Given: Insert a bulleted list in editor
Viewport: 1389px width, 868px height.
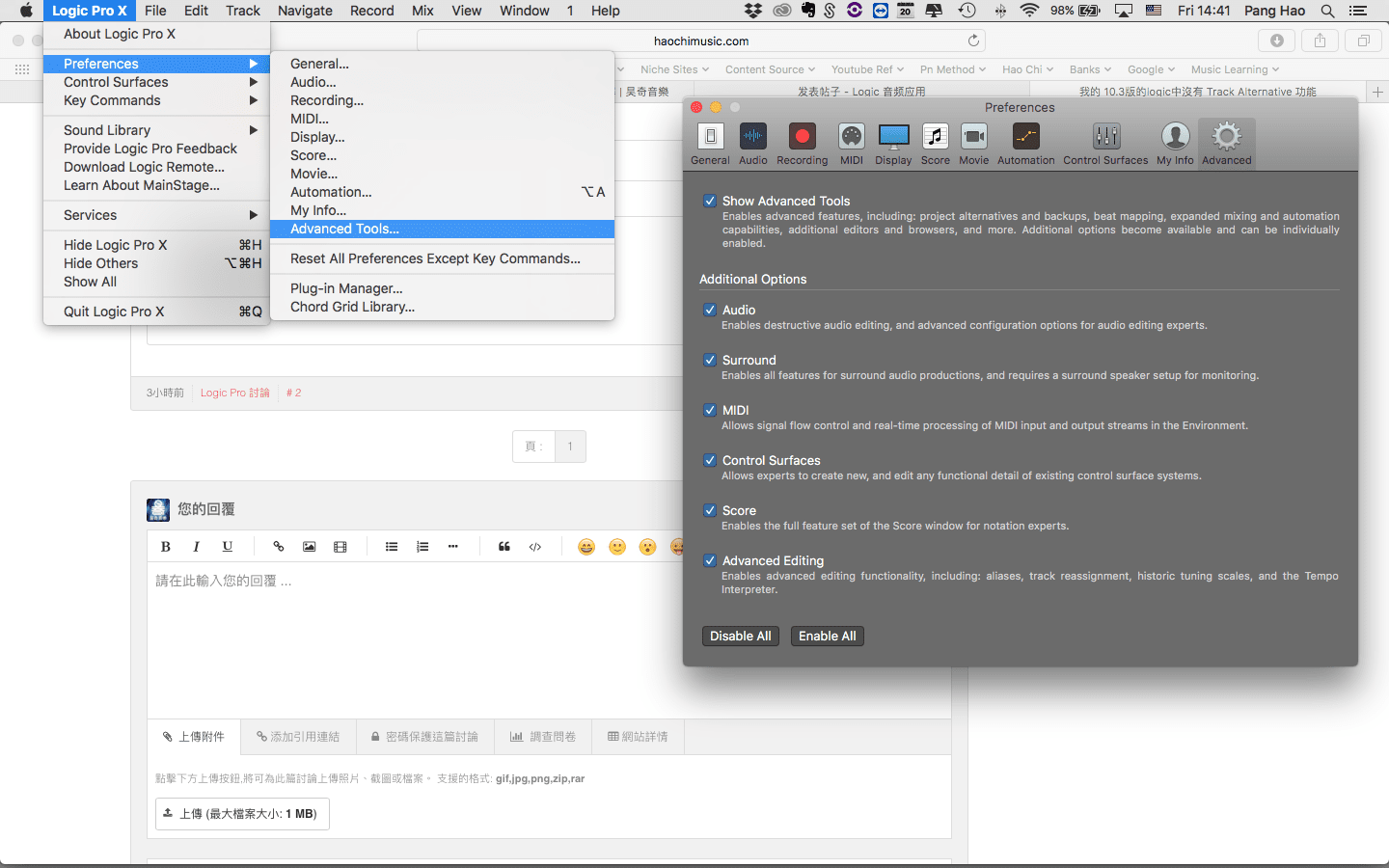Looking at the screenshot, I should click(392, 547).
